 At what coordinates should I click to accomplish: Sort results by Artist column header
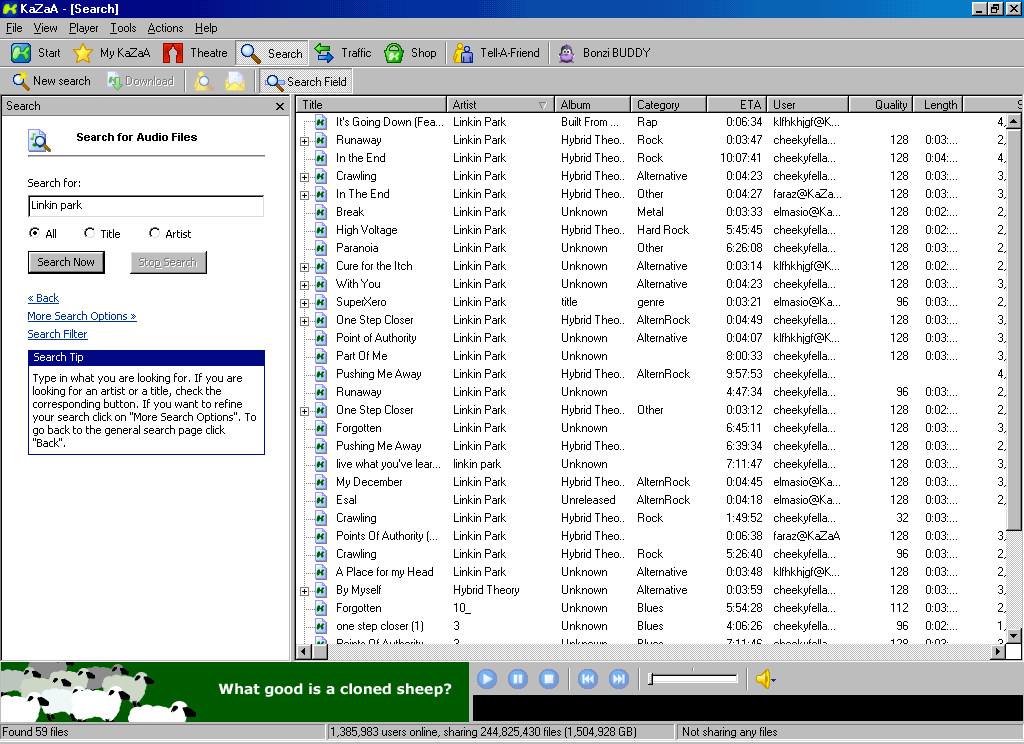500,105
